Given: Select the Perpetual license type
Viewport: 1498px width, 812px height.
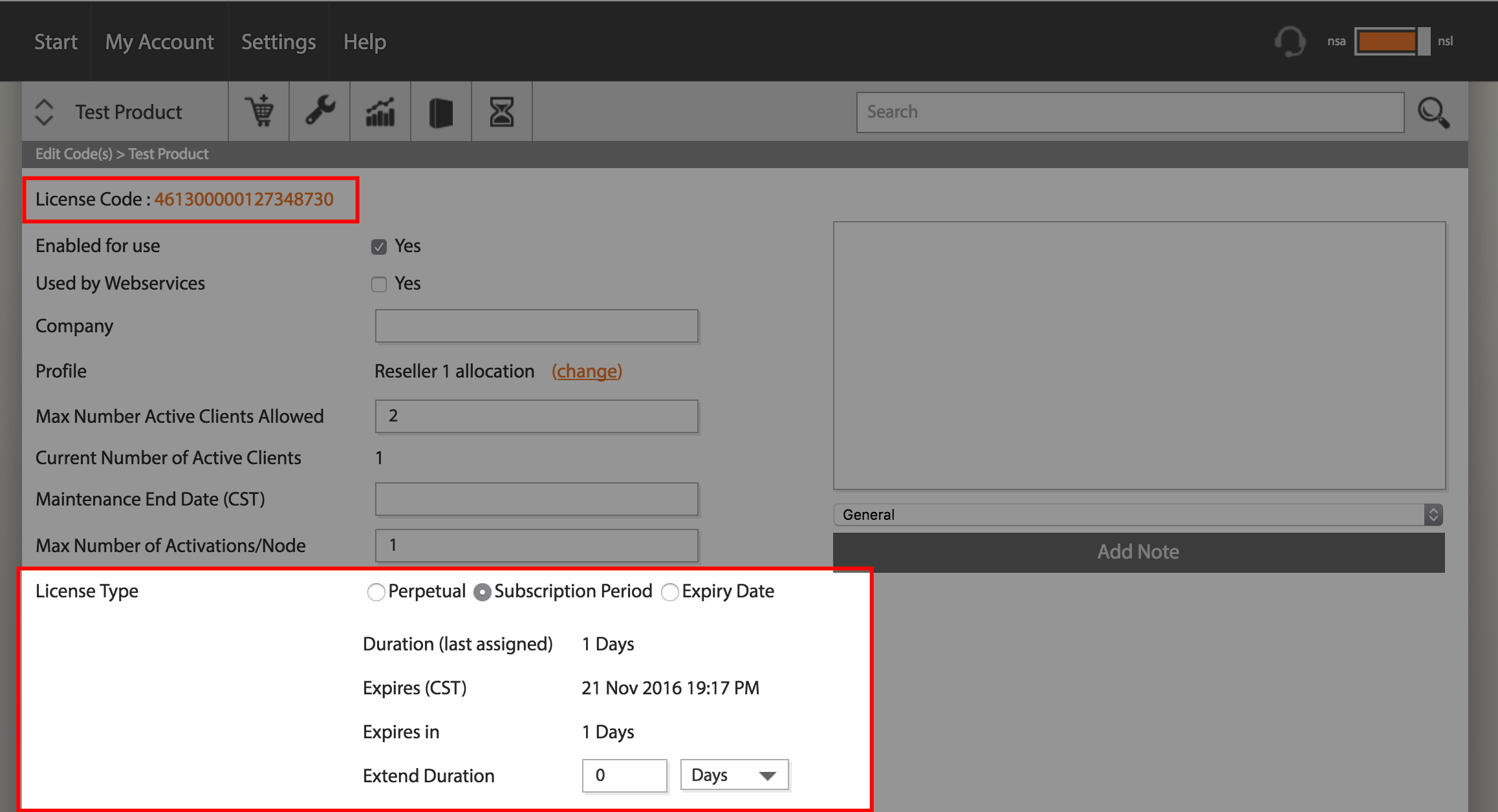Looking at the screenshot, I should (376, 592).
